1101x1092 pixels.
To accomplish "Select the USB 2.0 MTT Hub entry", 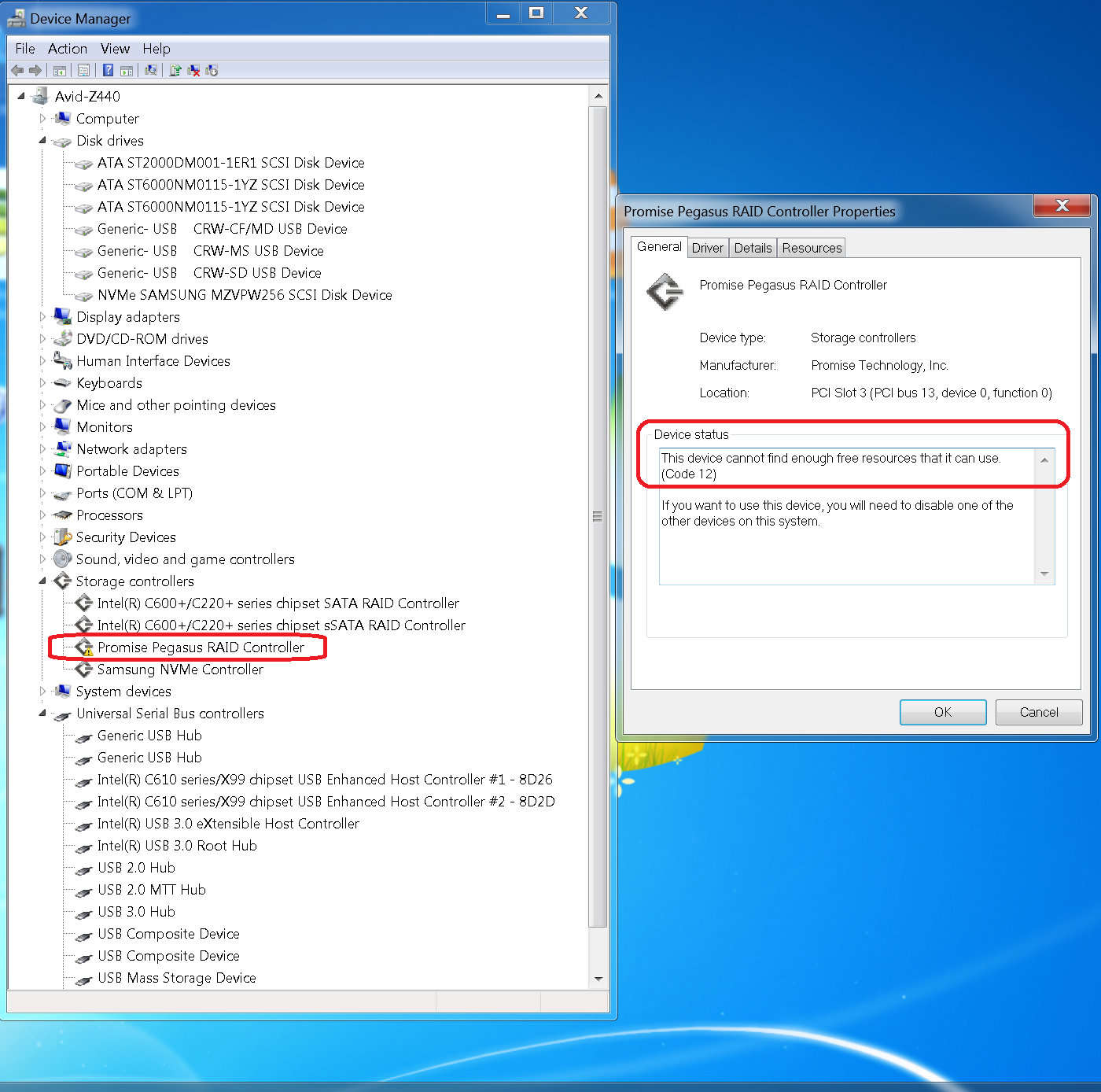I will tap(152, 890).
